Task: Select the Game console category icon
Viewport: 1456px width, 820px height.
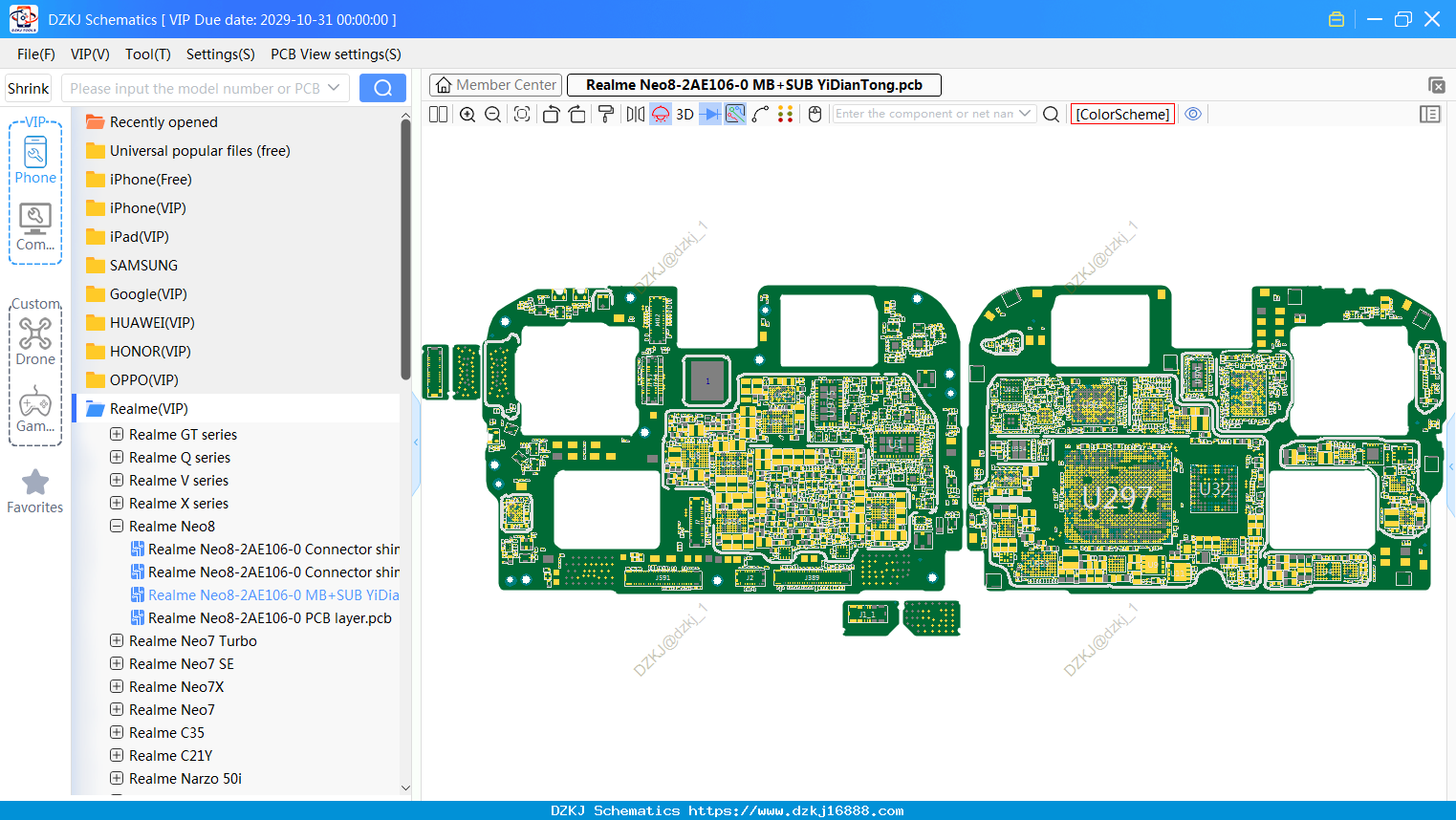Action: click(35, 408)
